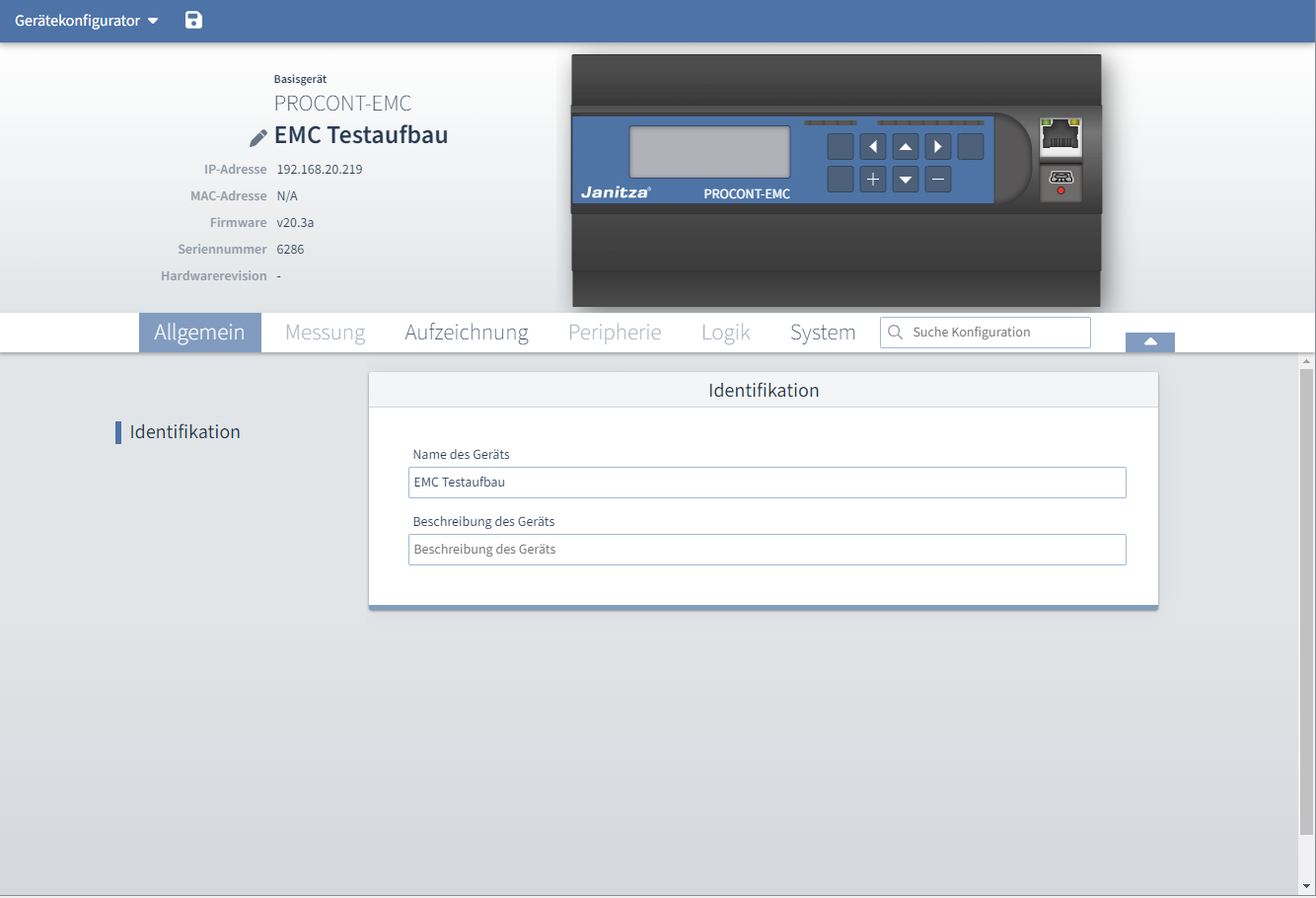
Task: Click the IP address 192.168.20.219
Action: point(320,170)
